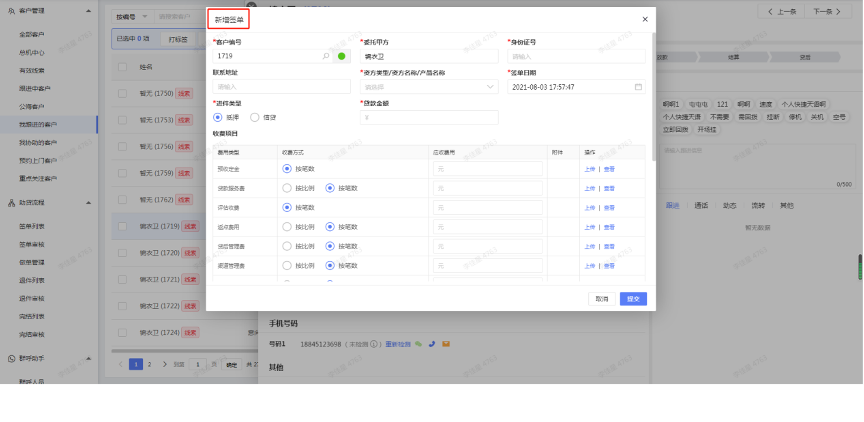Image resolution: width=864 pixels, height=422 pixels.
Task: Click the 结算 stage in the progress bar
Action: (733, 57)
